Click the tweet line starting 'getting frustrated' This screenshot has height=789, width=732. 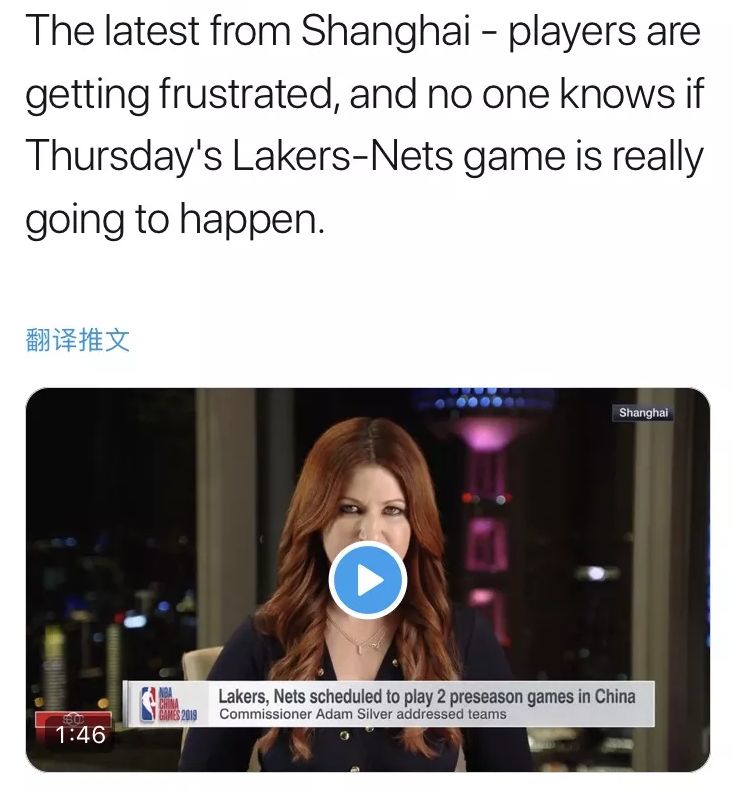point(364,94)
